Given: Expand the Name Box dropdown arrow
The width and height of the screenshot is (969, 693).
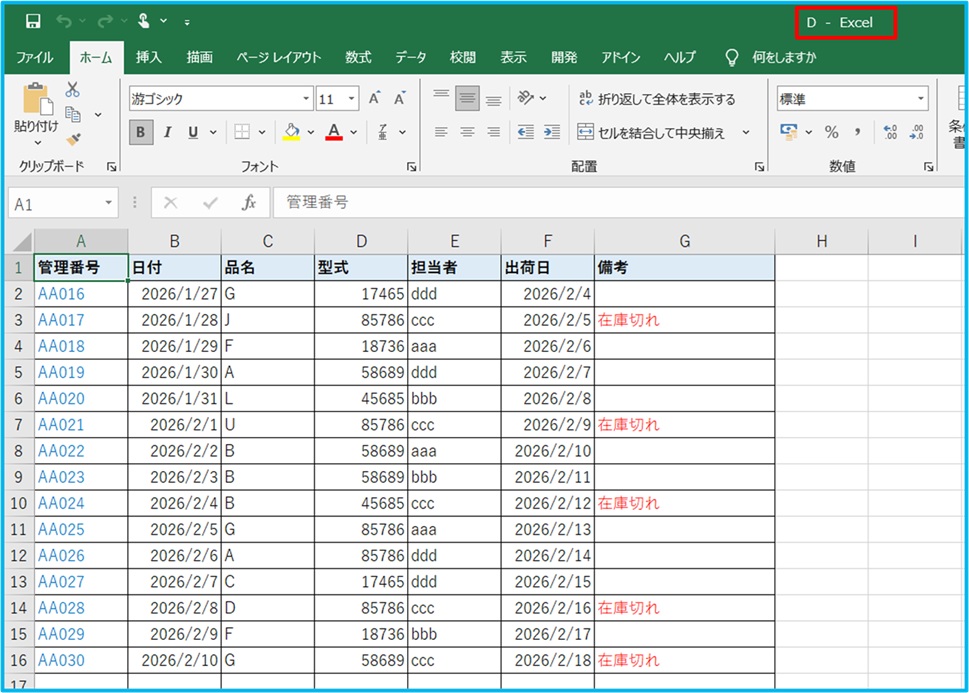Looking at the screenshot, I should (106, 204).
